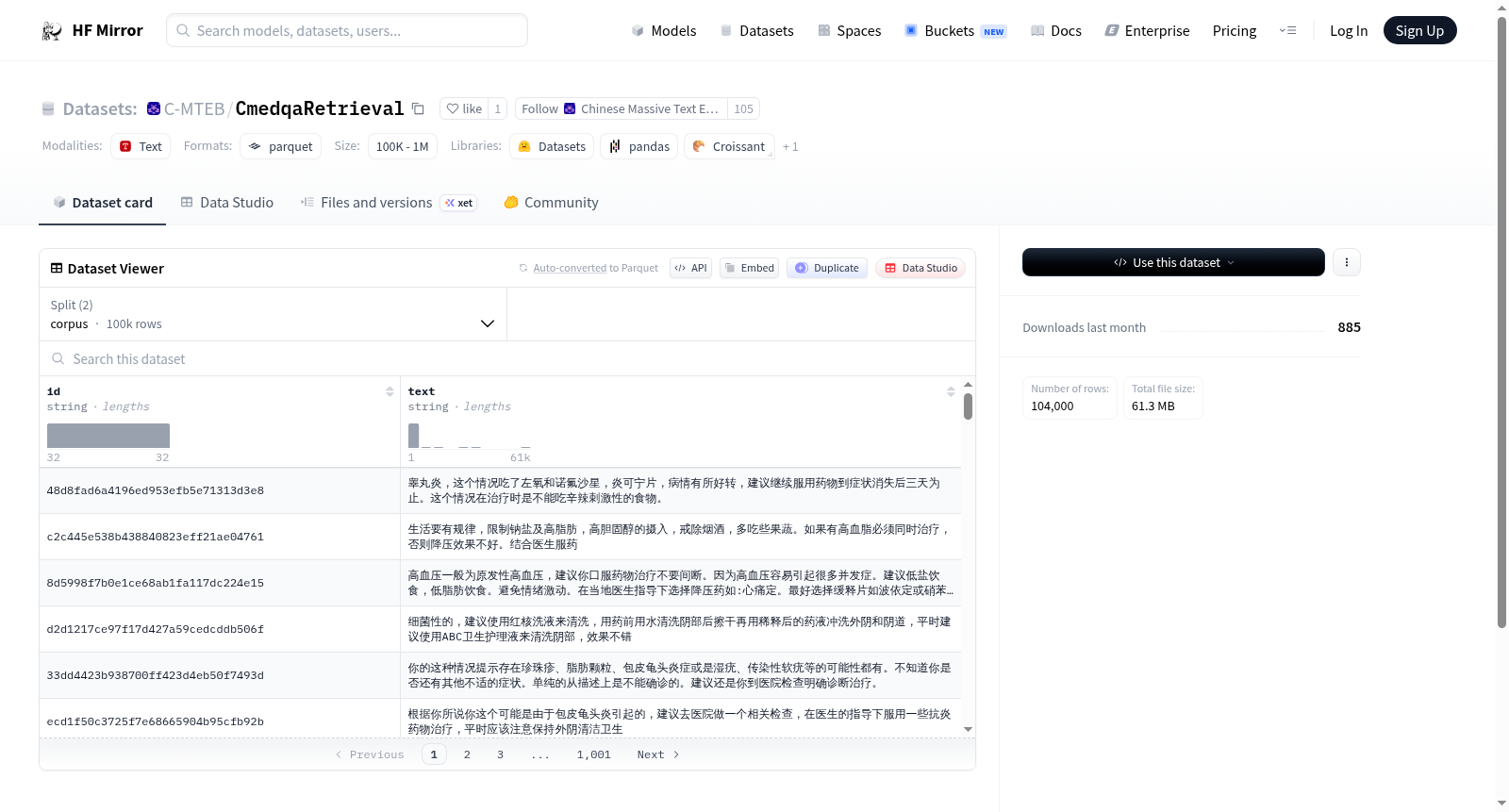Viewport: 1509px width, 812px height.
Task: Click Next page in pagination
Action: (x=658, y=754)
